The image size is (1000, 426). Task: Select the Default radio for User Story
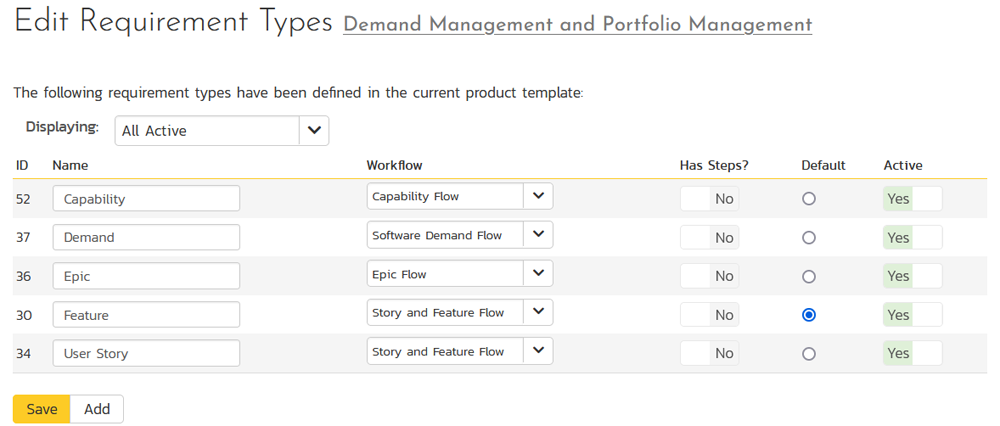(x=809, y=353)
